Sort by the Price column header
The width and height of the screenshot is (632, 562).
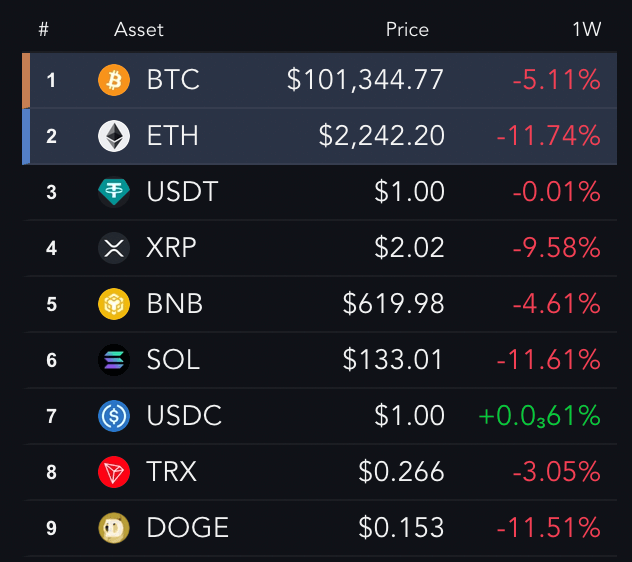pos(407,29)
